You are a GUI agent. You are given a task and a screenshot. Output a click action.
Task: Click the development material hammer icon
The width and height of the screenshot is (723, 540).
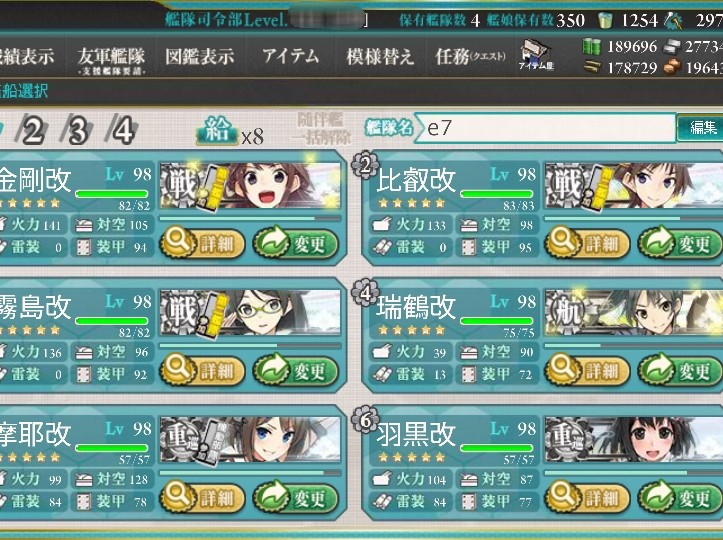[x=673, y=21]
